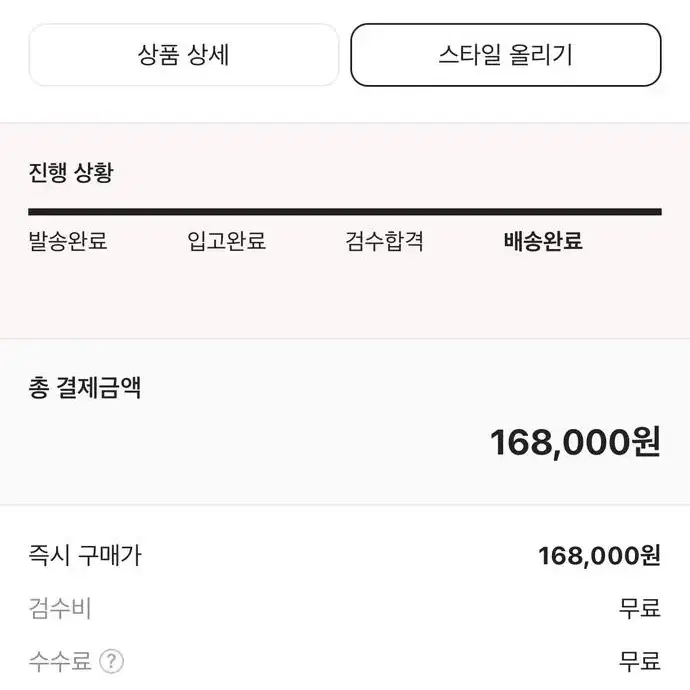The height and width of the screenshot is (690, 690).
Task: Click the 검수비 label
Action: click(x=60, y=609)
